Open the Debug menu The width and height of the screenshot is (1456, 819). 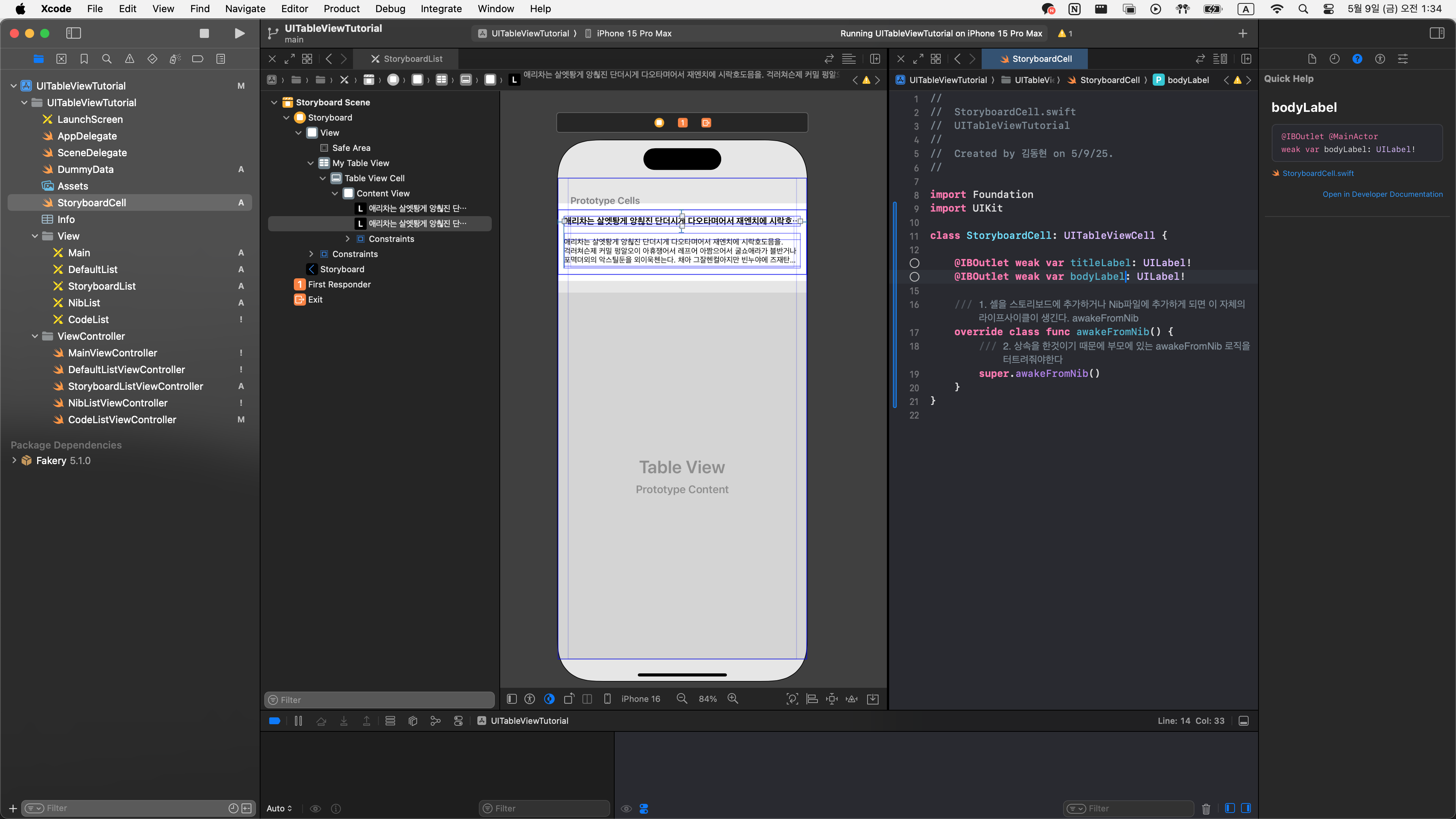click(x=390, y=8)
